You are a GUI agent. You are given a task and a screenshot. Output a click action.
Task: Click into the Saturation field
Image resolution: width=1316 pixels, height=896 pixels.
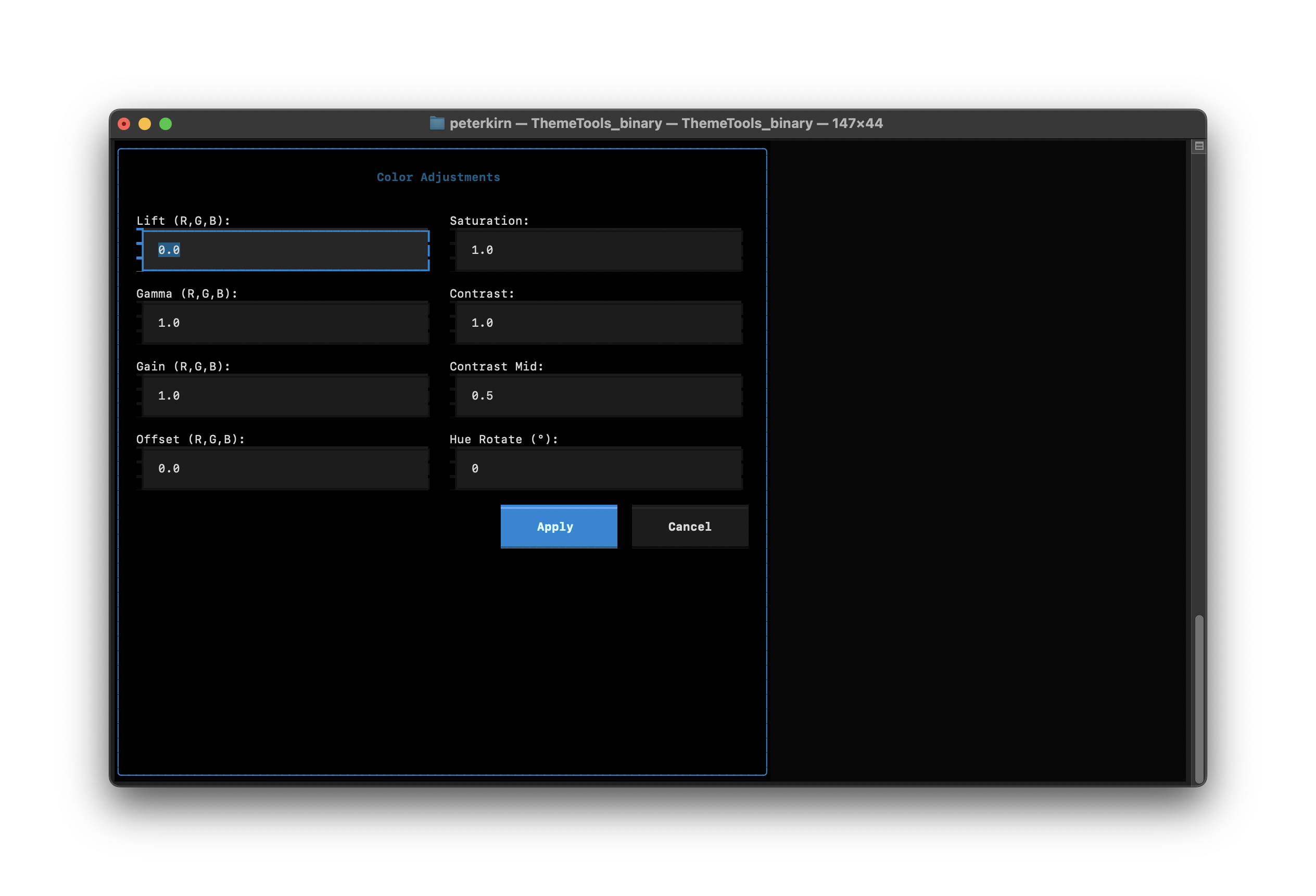coord(598,250)
